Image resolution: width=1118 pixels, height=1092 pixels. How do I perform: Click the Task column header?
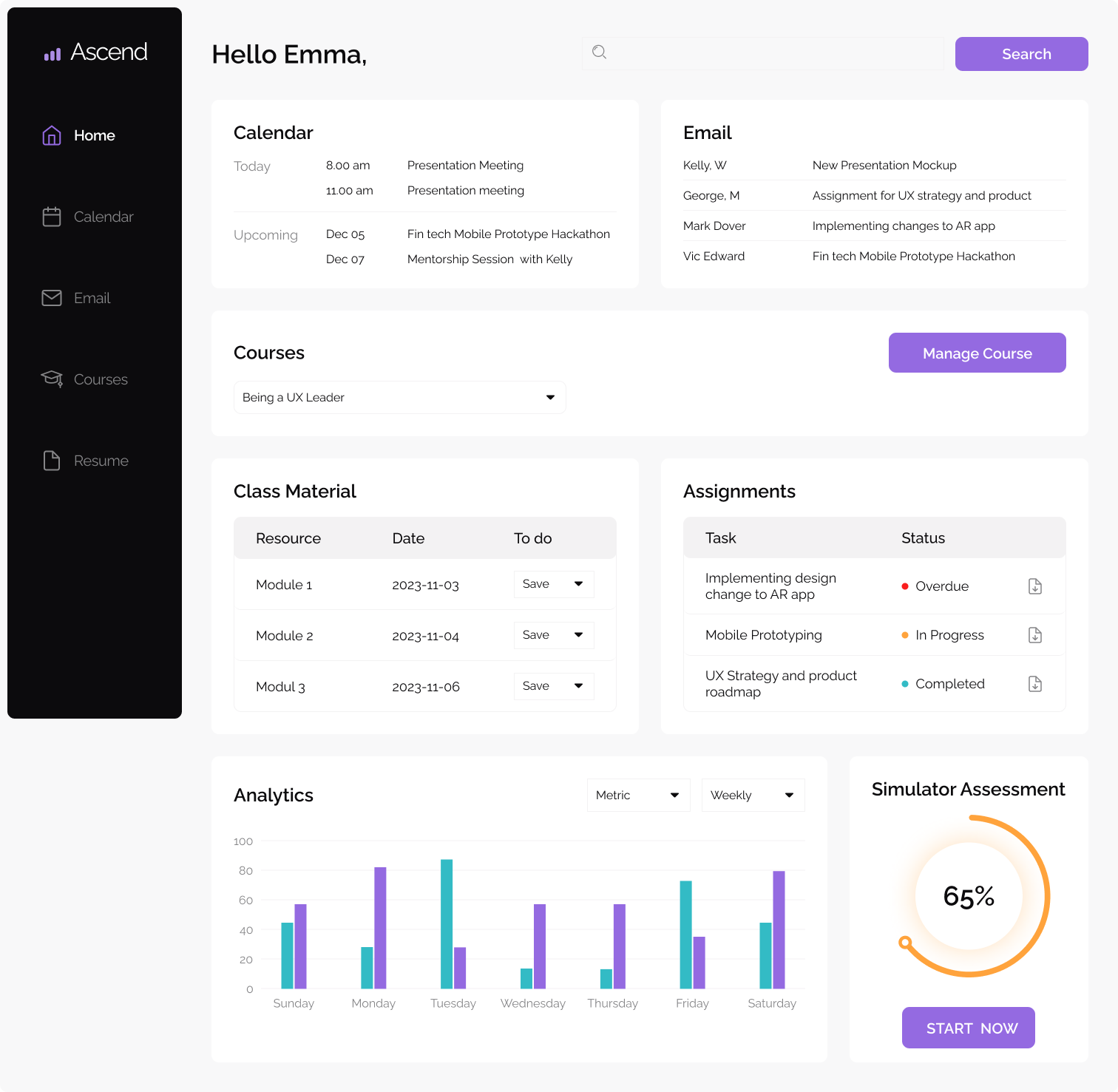click(721, 538)
